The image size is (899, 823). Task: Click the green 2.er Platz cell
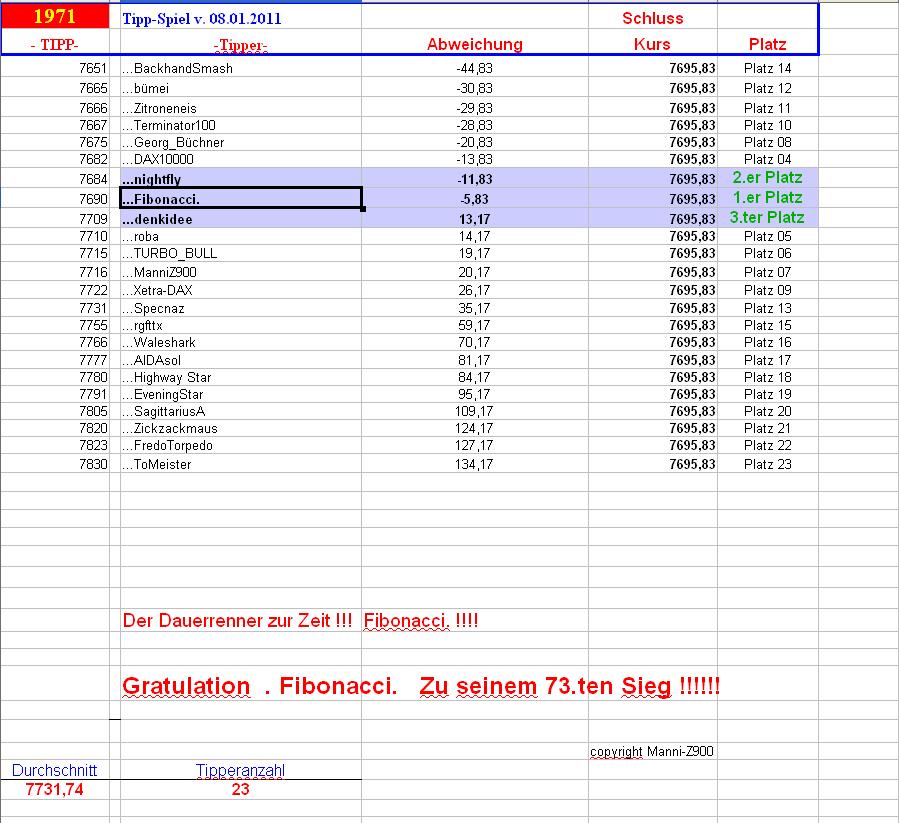tap(767, 177)
